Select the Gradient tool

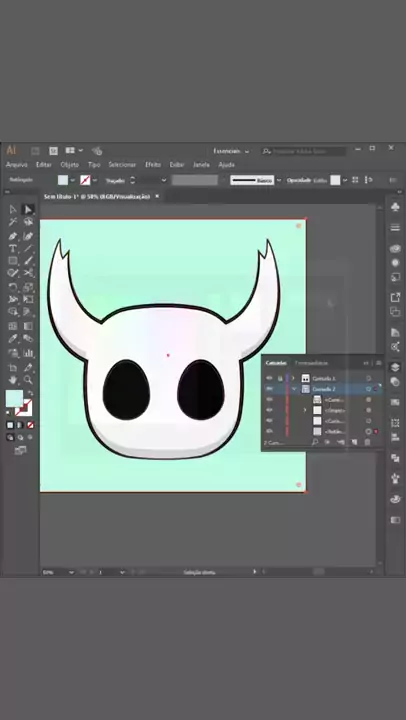[x=28, y=326]
